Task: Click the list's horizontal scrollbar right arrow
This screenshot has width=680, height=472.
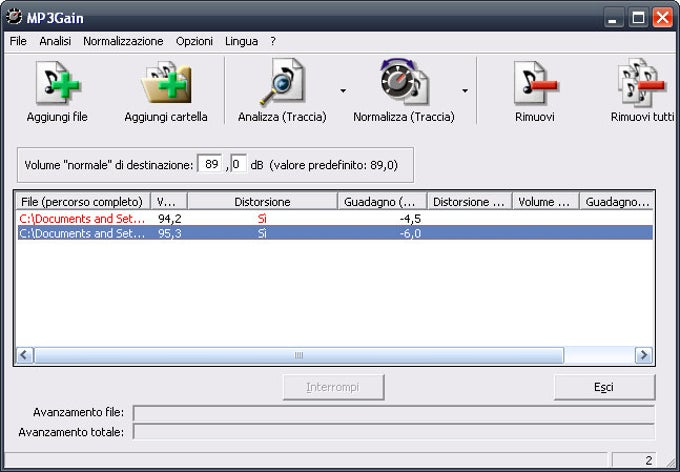Action: 644,355
